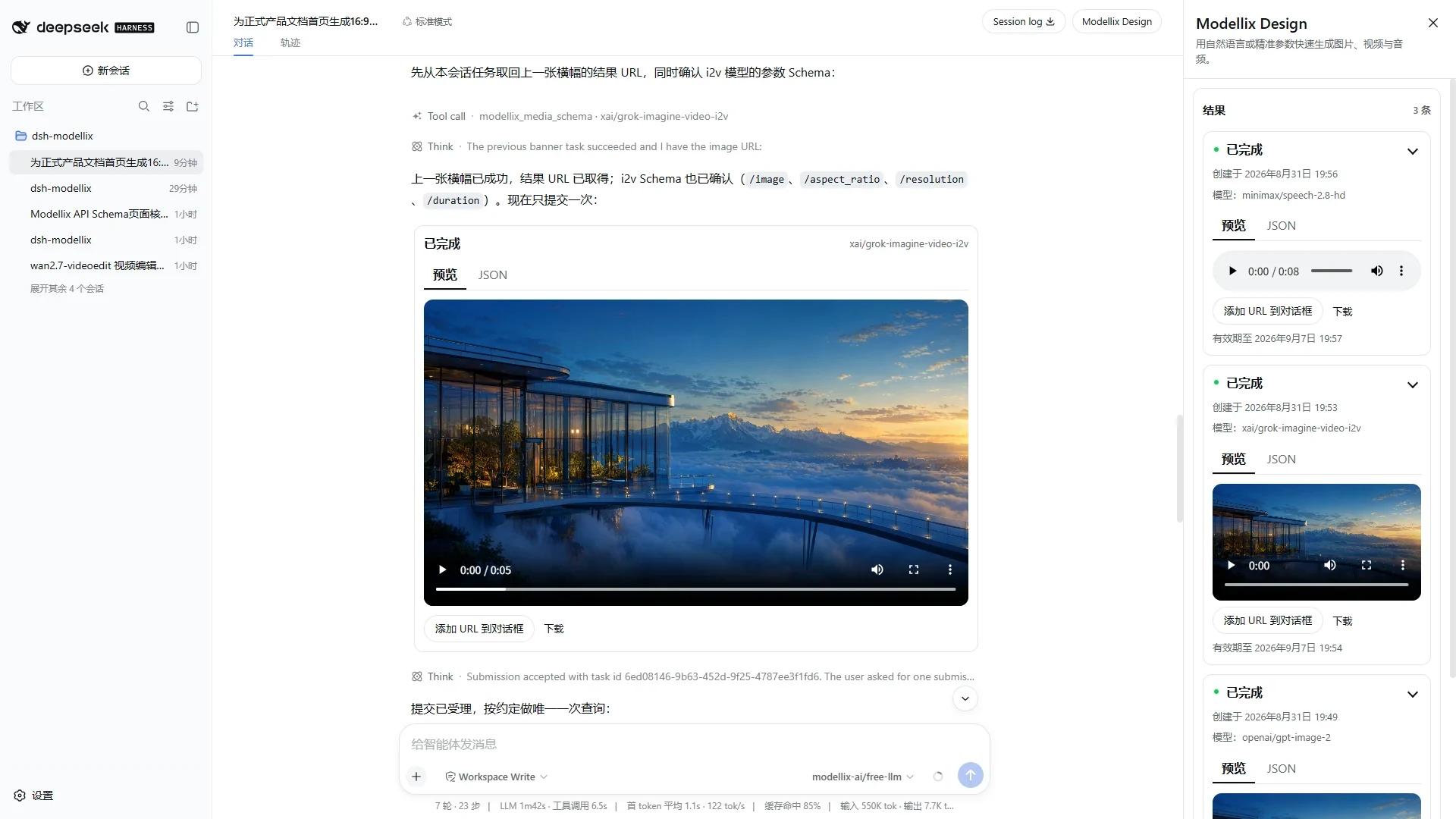Search workspace with magnifier icon

[x=144, y=106]
